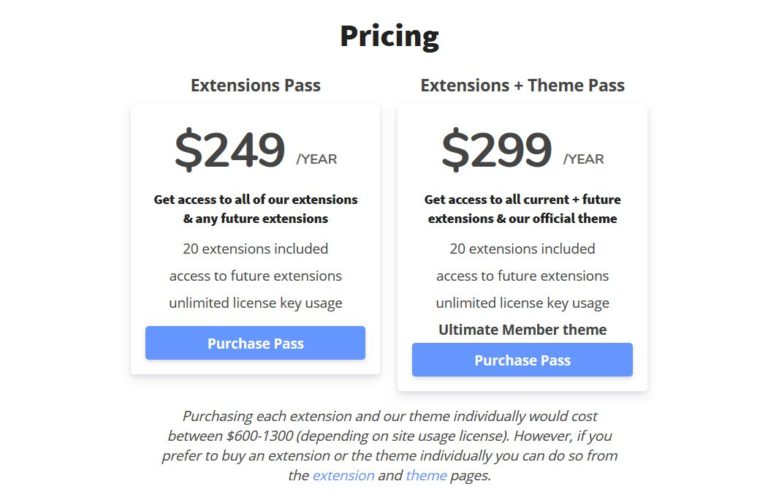Open the theme pages link

point(426,475)
